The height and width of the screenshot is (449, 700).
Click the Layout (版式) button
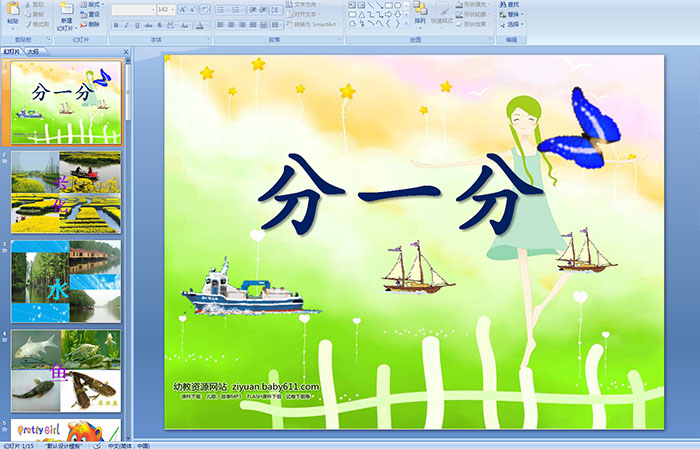(x=91, y=4)
